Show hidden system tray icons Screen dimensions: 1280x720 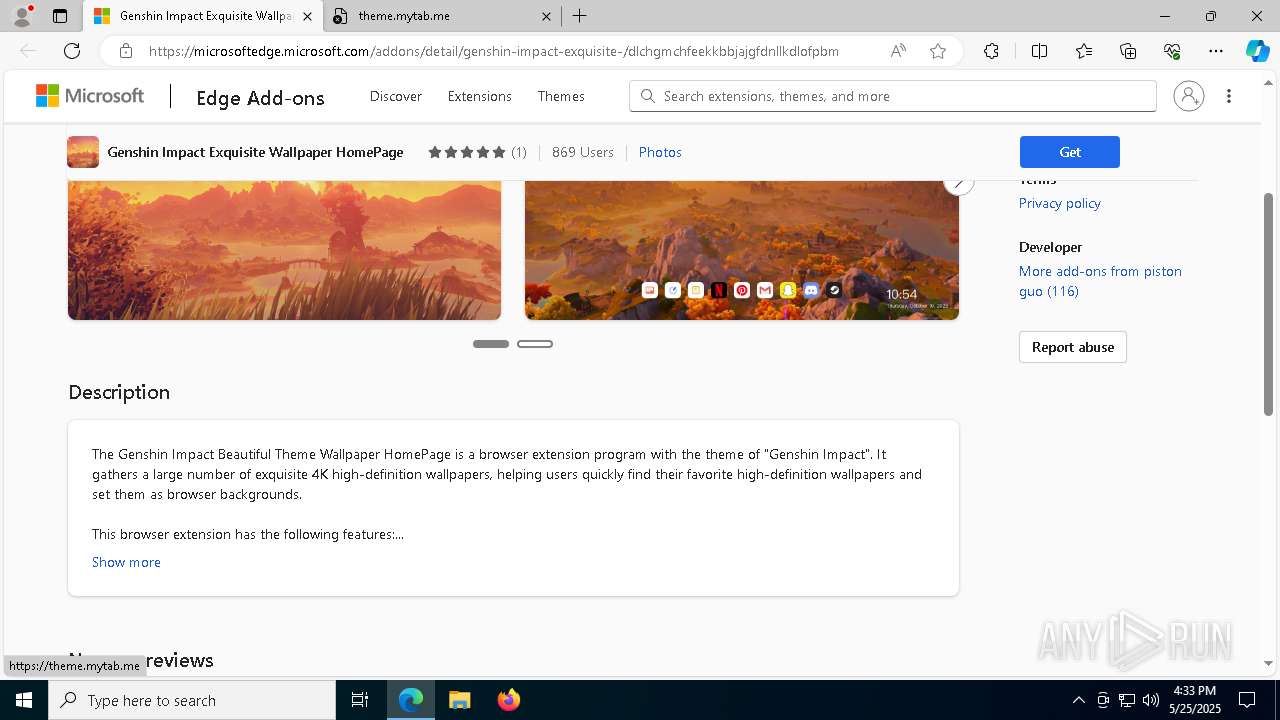pos(1078,700)
